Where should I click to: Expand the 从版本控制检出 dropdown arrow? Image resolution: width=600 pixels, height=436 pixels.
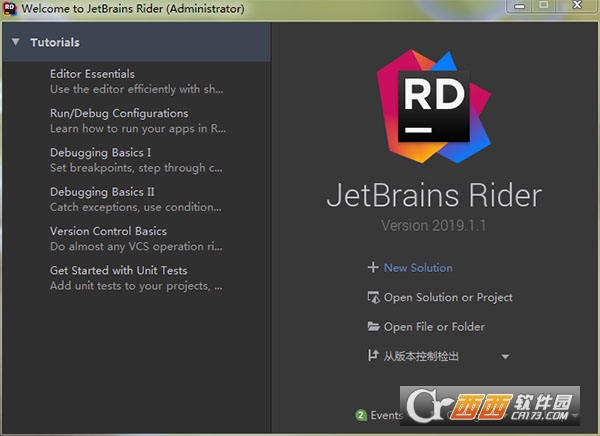pos(505,357)
